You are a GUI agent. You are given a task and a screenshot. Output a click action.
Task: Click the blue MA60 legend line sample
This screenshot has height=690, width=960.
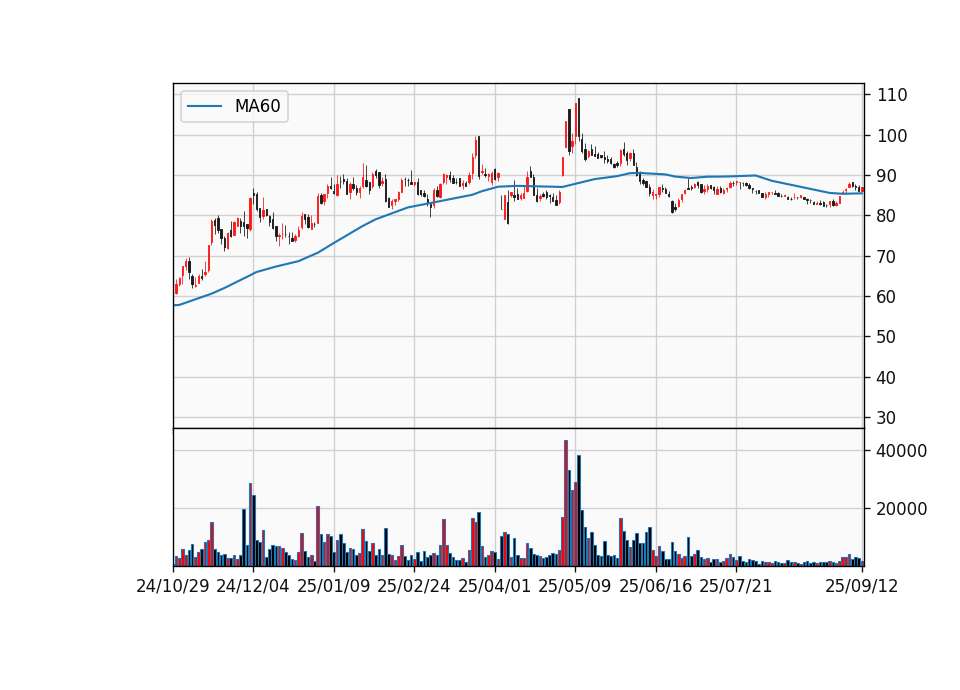tap(204, 107)
